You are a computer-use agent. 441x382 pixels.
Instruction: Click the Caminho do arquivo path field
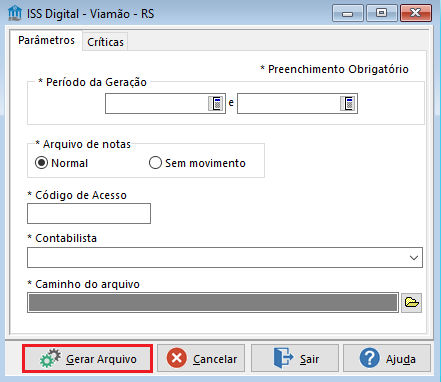pos(213,303)
